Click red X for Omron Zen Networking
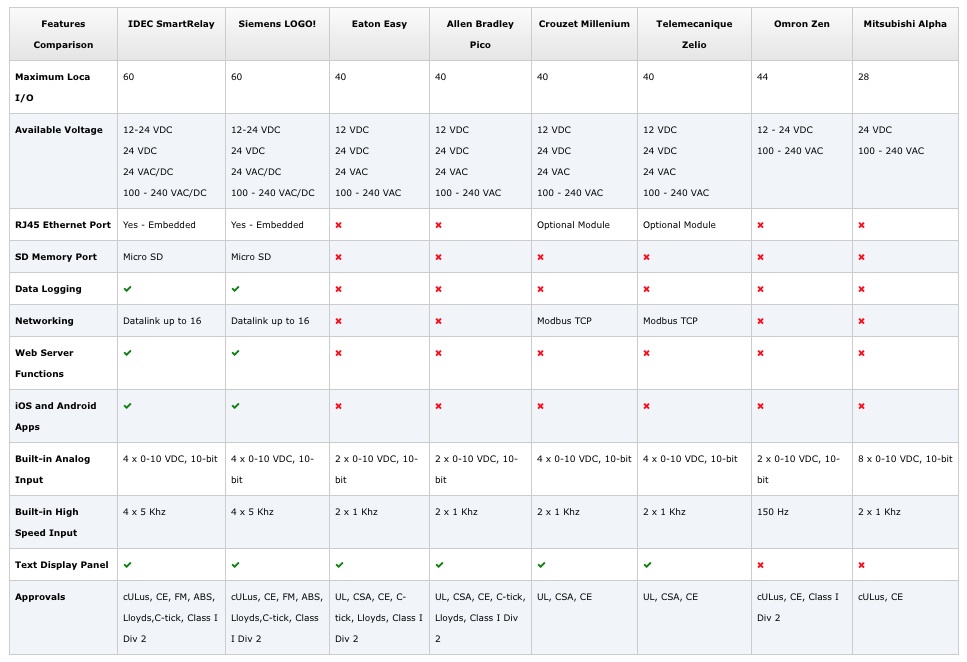The width and height of the screenshot is (967, 662). tap(760, 321)
